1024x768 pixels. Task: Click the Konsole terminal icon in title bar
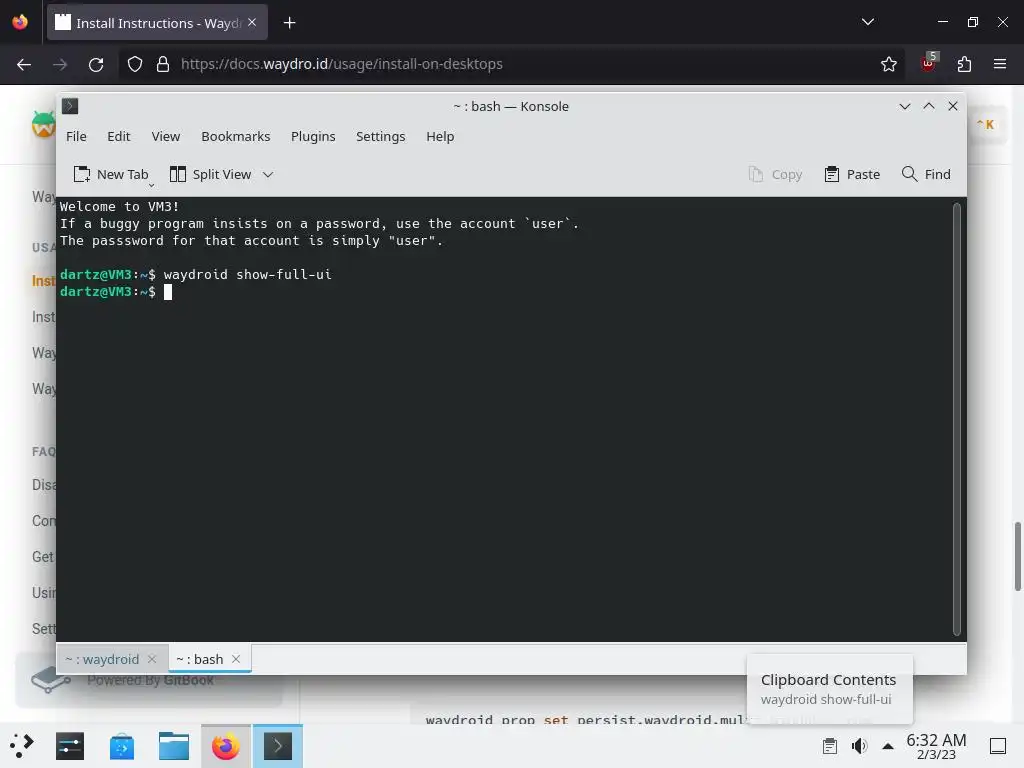(70, 106)
